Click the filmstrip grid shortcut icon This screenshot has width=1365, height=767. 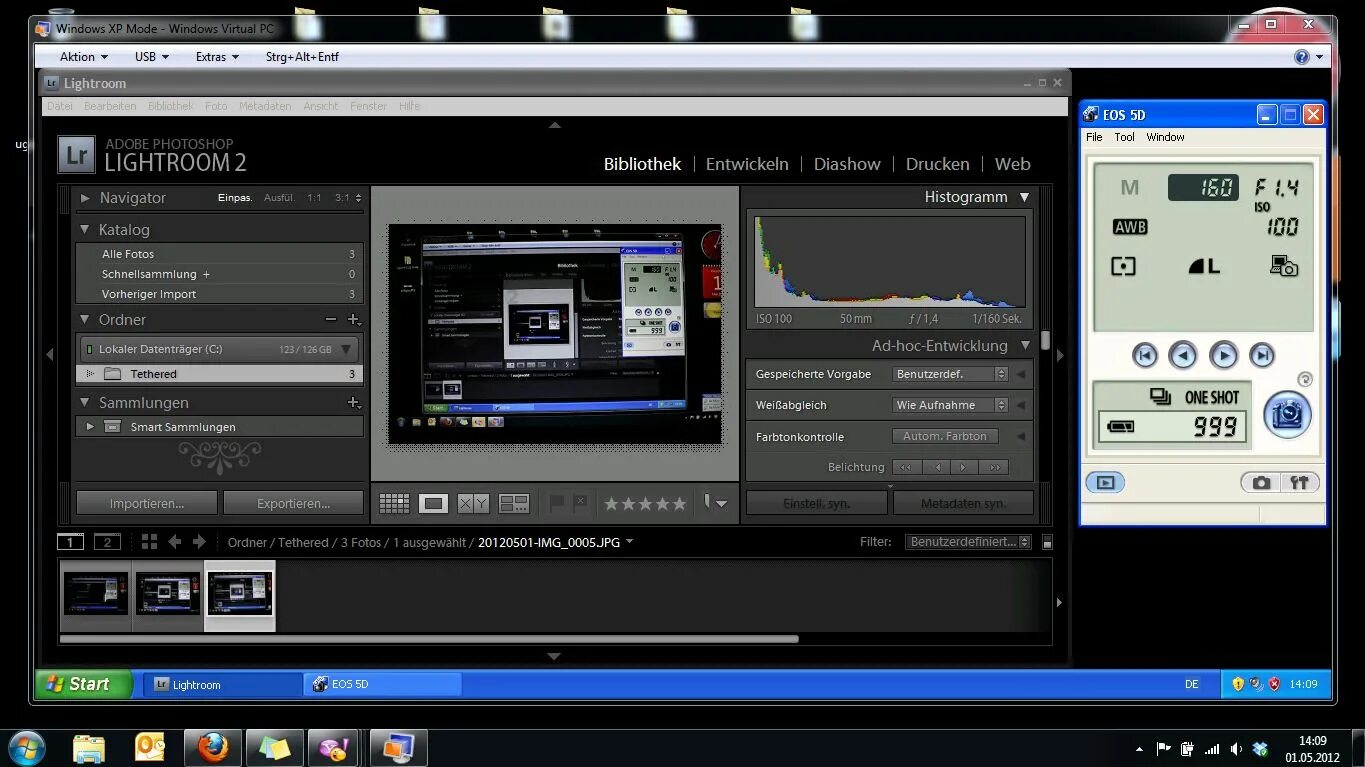pos(149,542)
